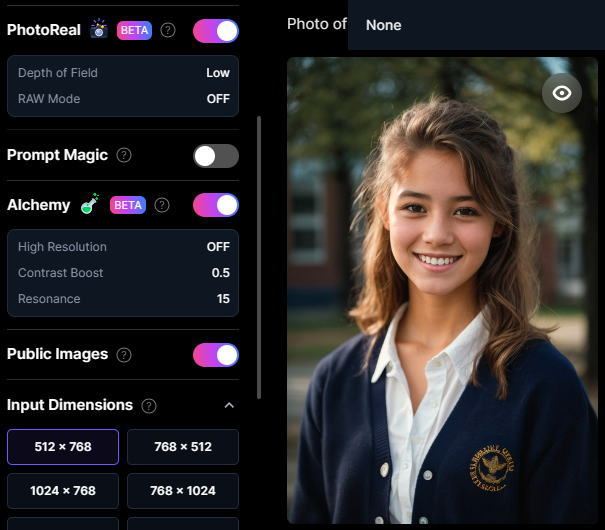Image resolution: width=605 pixels, height=530 pixels.
Task: Click the help icon beside Public Images
Action: [x=125, y=354]
